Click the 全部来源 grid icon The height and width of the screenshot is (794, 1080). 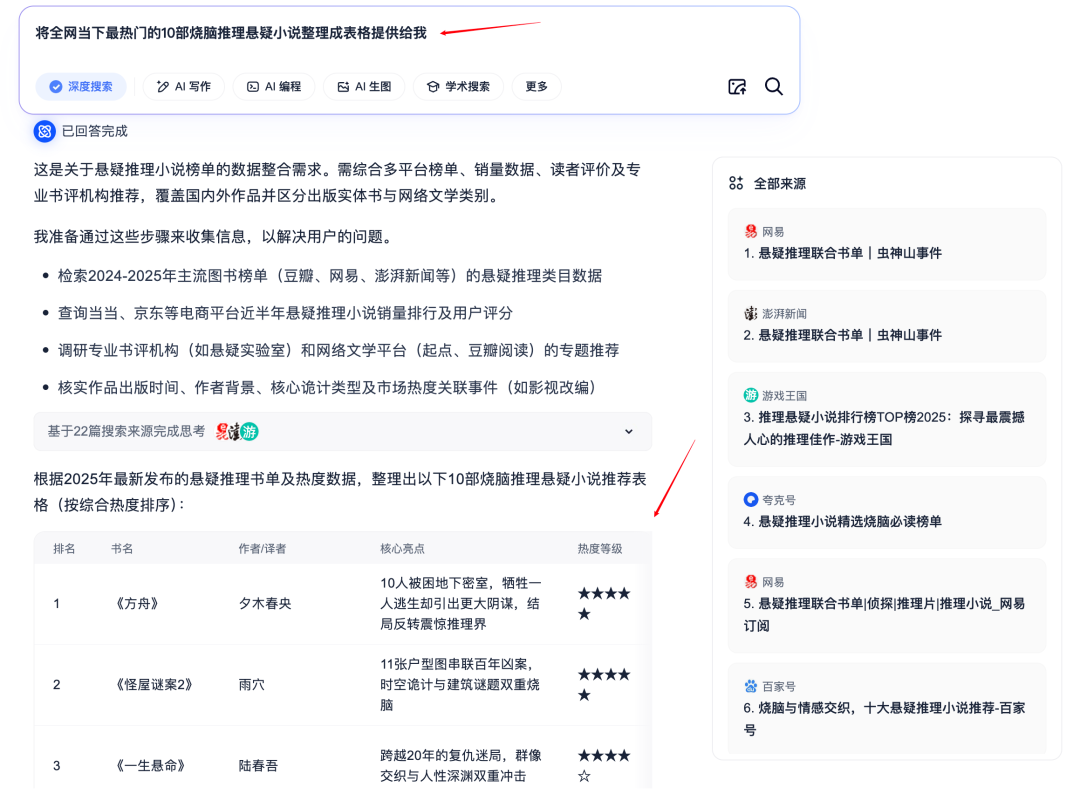736,183
